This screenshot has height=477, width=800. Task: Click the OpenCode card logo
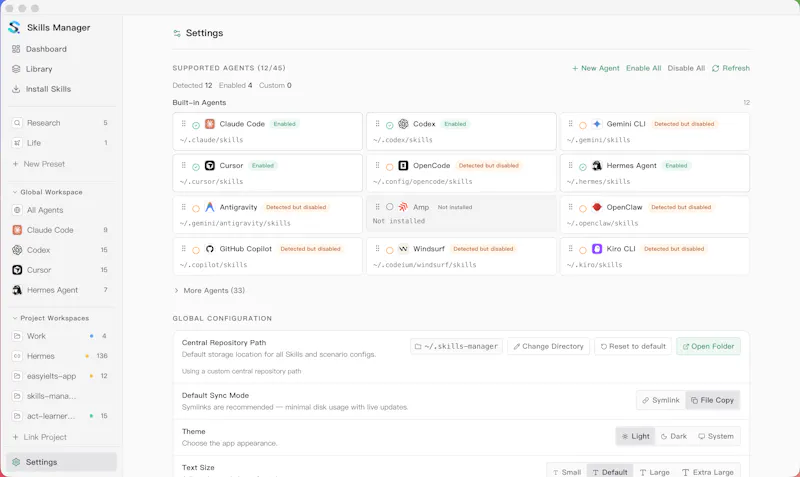pos(403,166)
